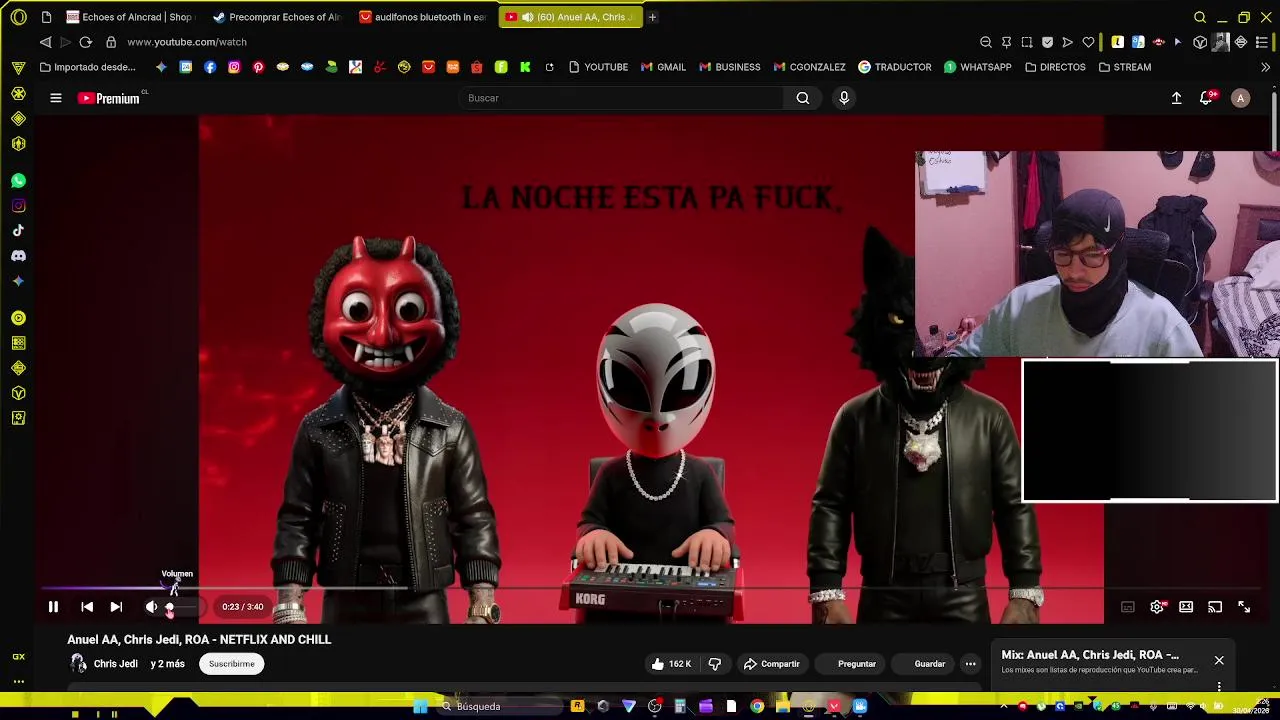Expand the DIRECTOS bookmarks folder
Viewport: 1280px width, 720px height.
(1055, 67)
